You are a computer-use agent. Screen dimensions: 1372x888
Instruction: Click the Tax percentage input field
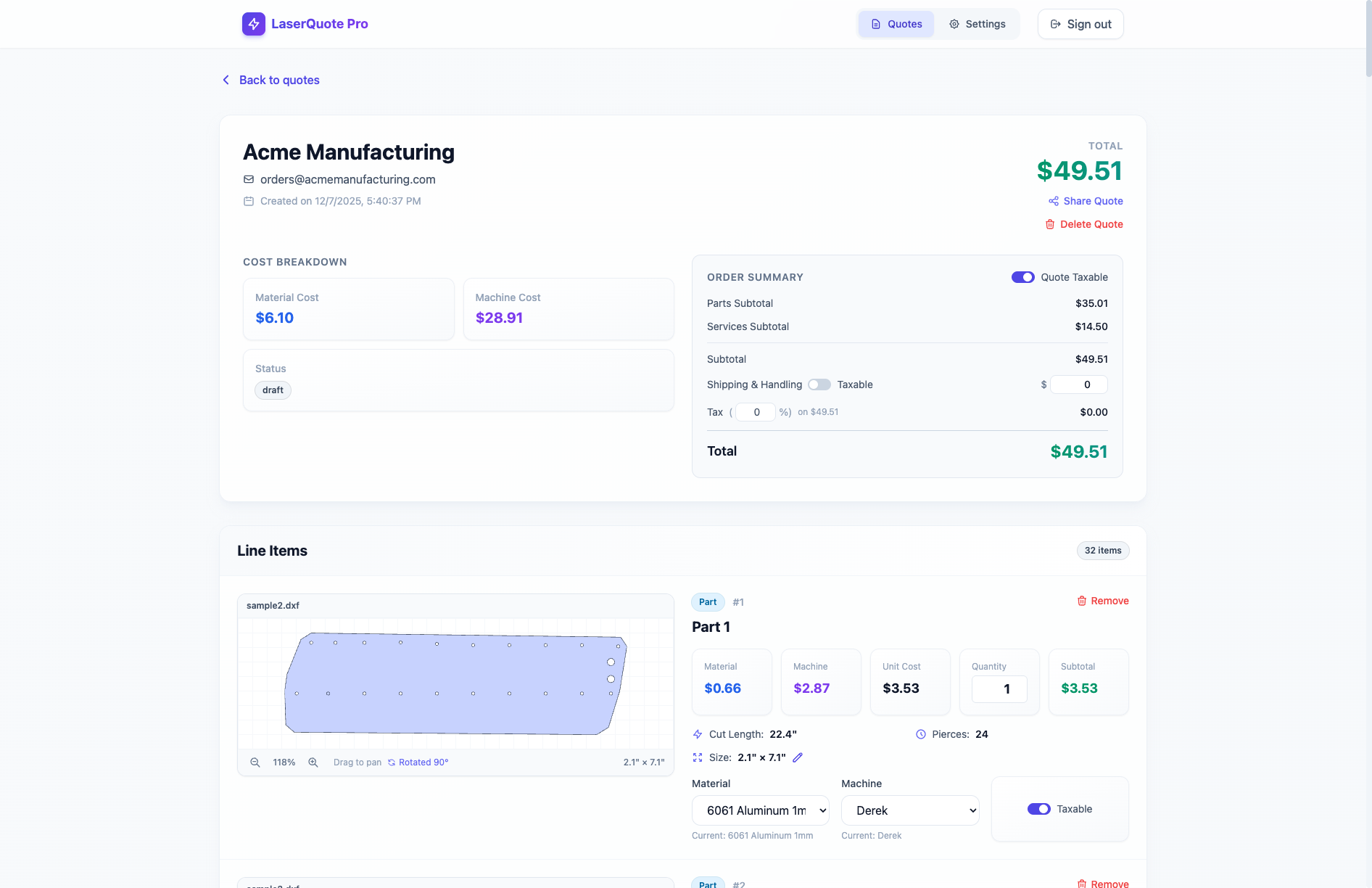(x=756, y=412)
